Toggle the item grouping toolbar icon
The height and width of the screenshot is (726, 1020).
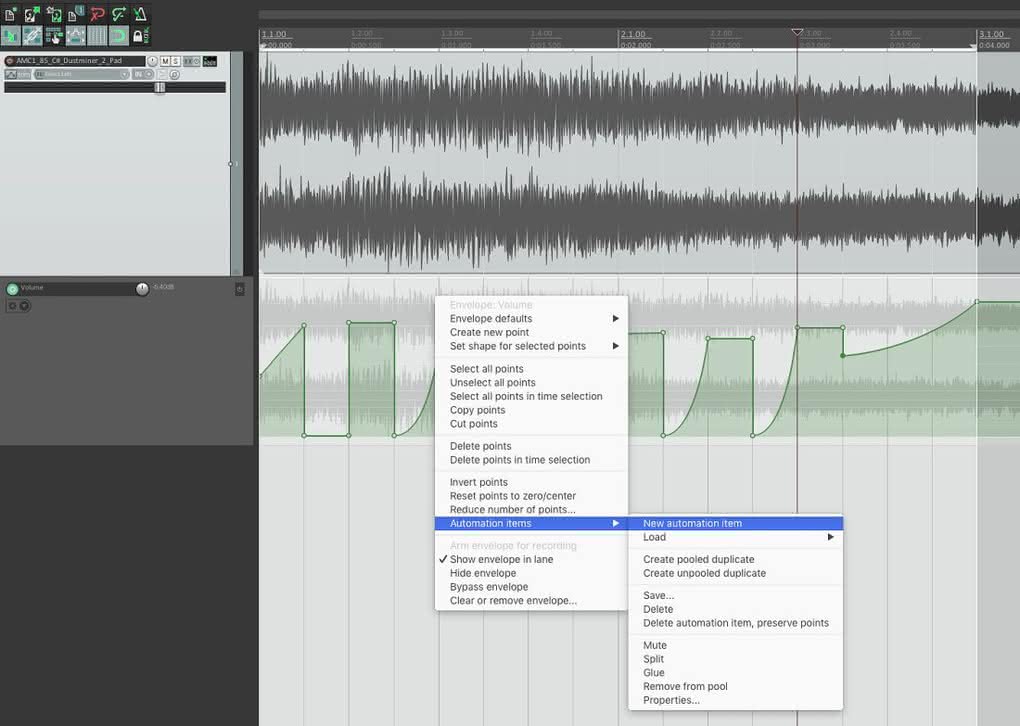32,36
